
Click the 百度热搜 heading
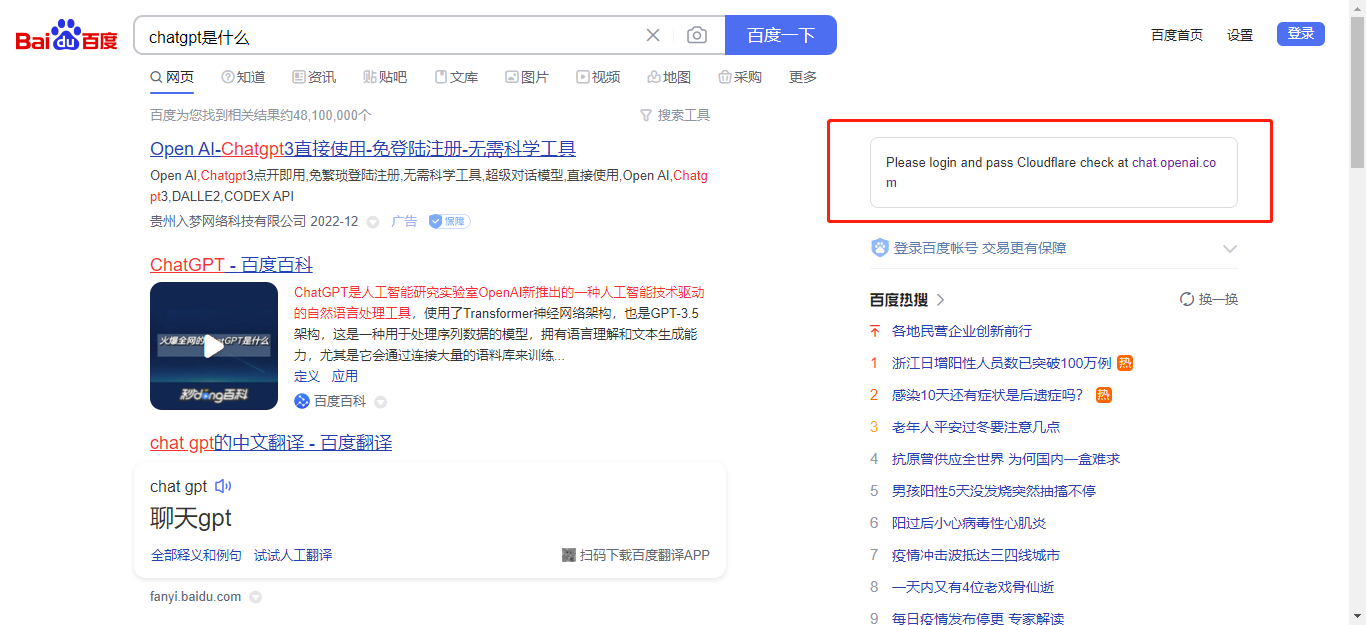tap(899, 300)
